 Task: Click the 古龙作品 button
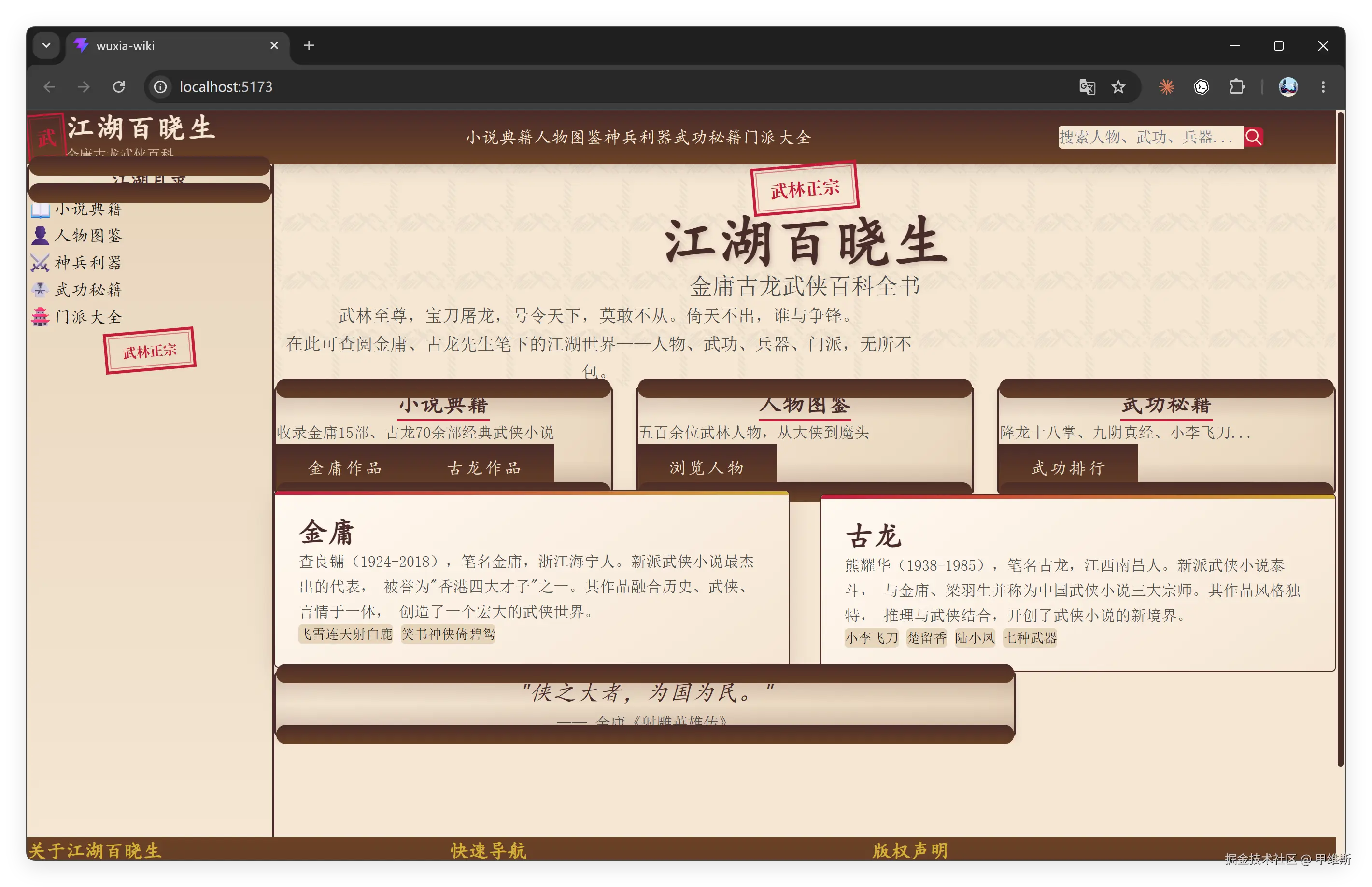click(484, 468)
